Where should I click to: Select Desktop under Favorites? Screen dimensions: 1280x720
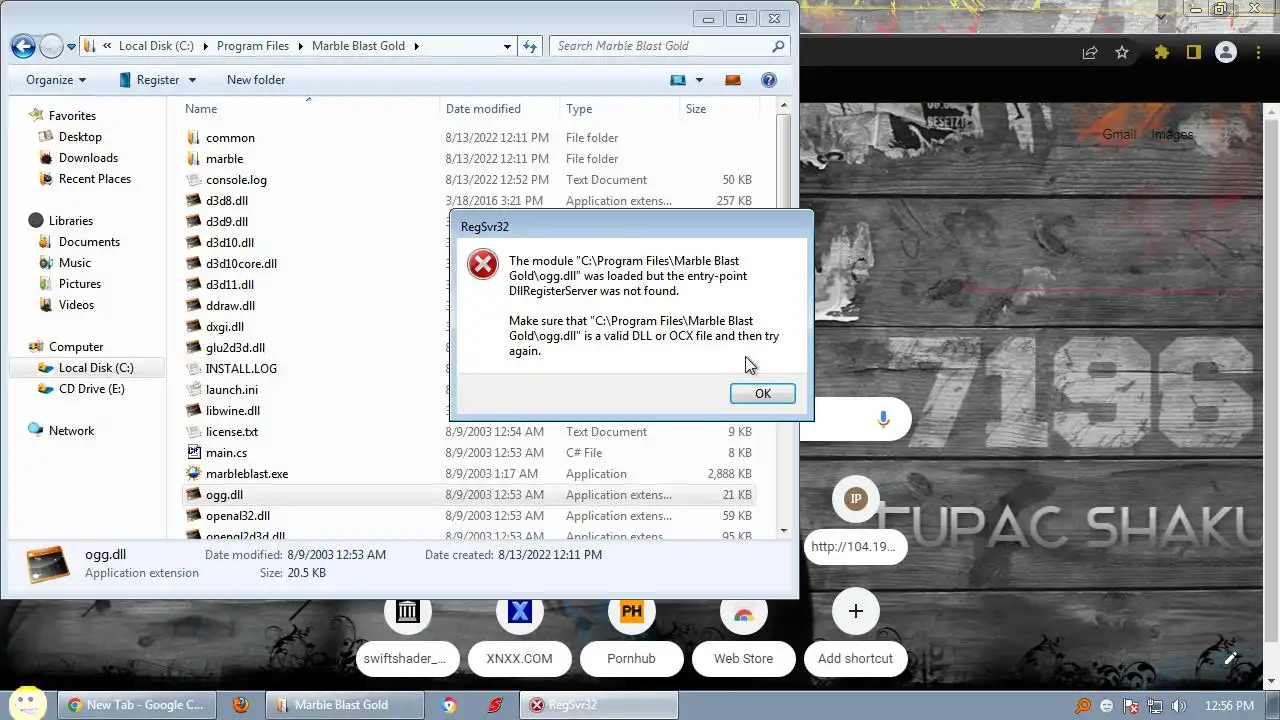click(80, 137)
